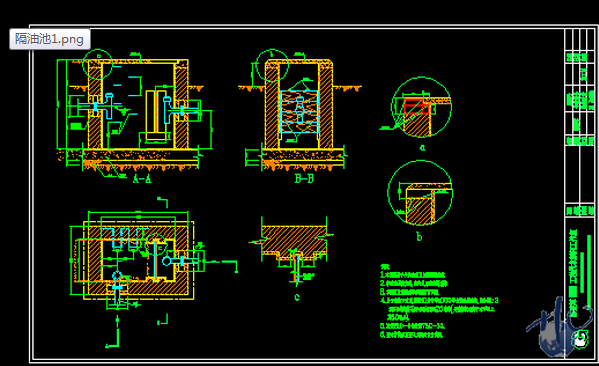Click the section marker above plan view
This screenshot has width=599, height=366.
pos(163,201)
